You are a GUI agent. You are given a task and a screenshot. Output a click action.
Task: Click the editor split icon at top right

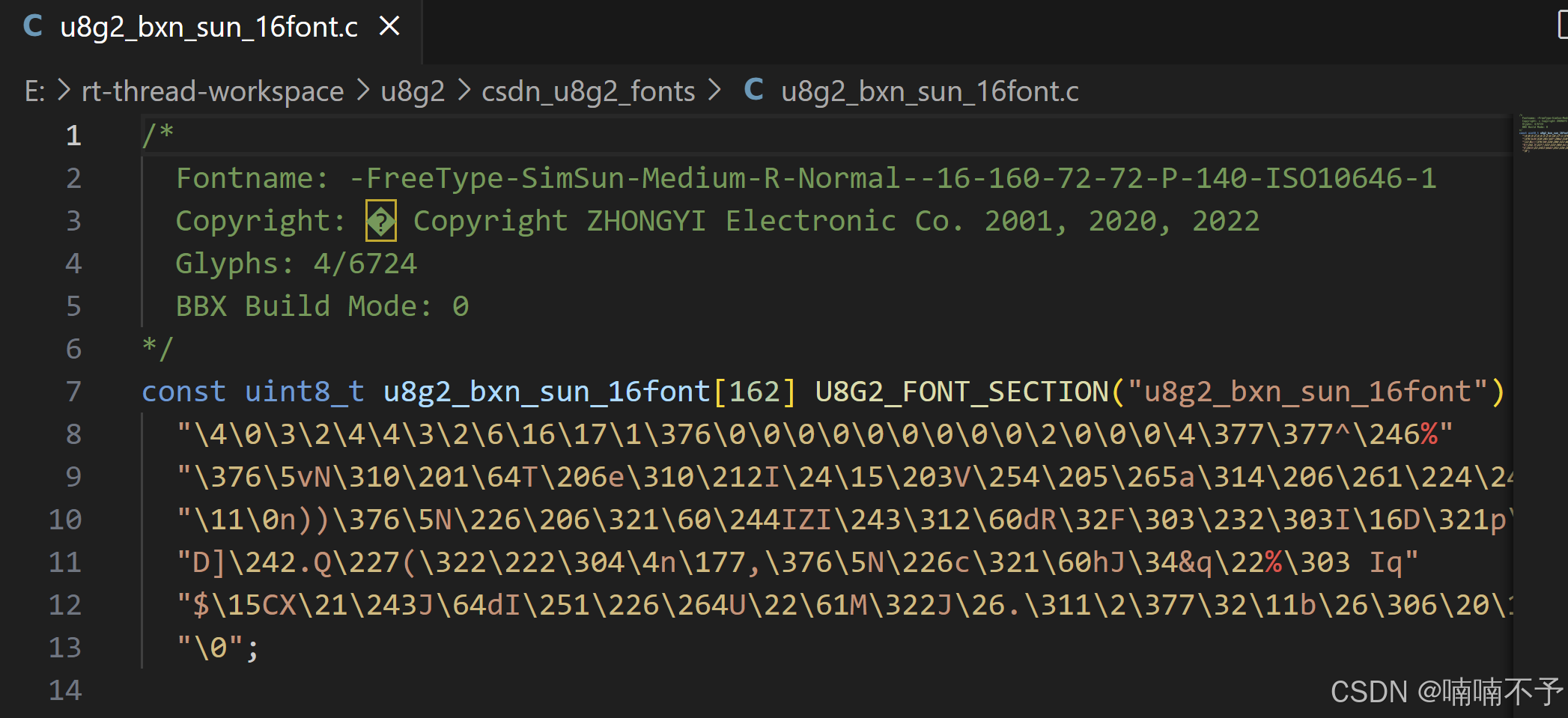coord(1561,25)
